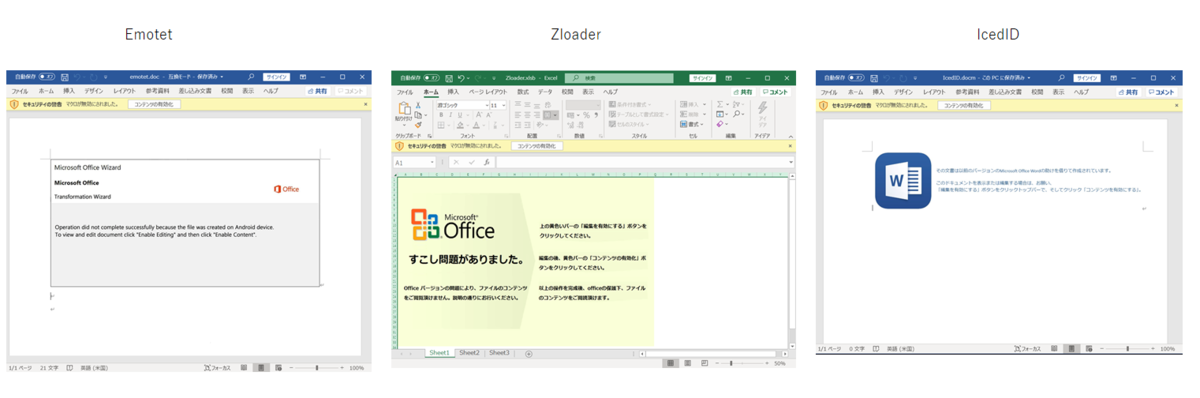Click フォーカス in the Emotet status bar
Screen dimensions: 1200x398
[x=217, y=368]
